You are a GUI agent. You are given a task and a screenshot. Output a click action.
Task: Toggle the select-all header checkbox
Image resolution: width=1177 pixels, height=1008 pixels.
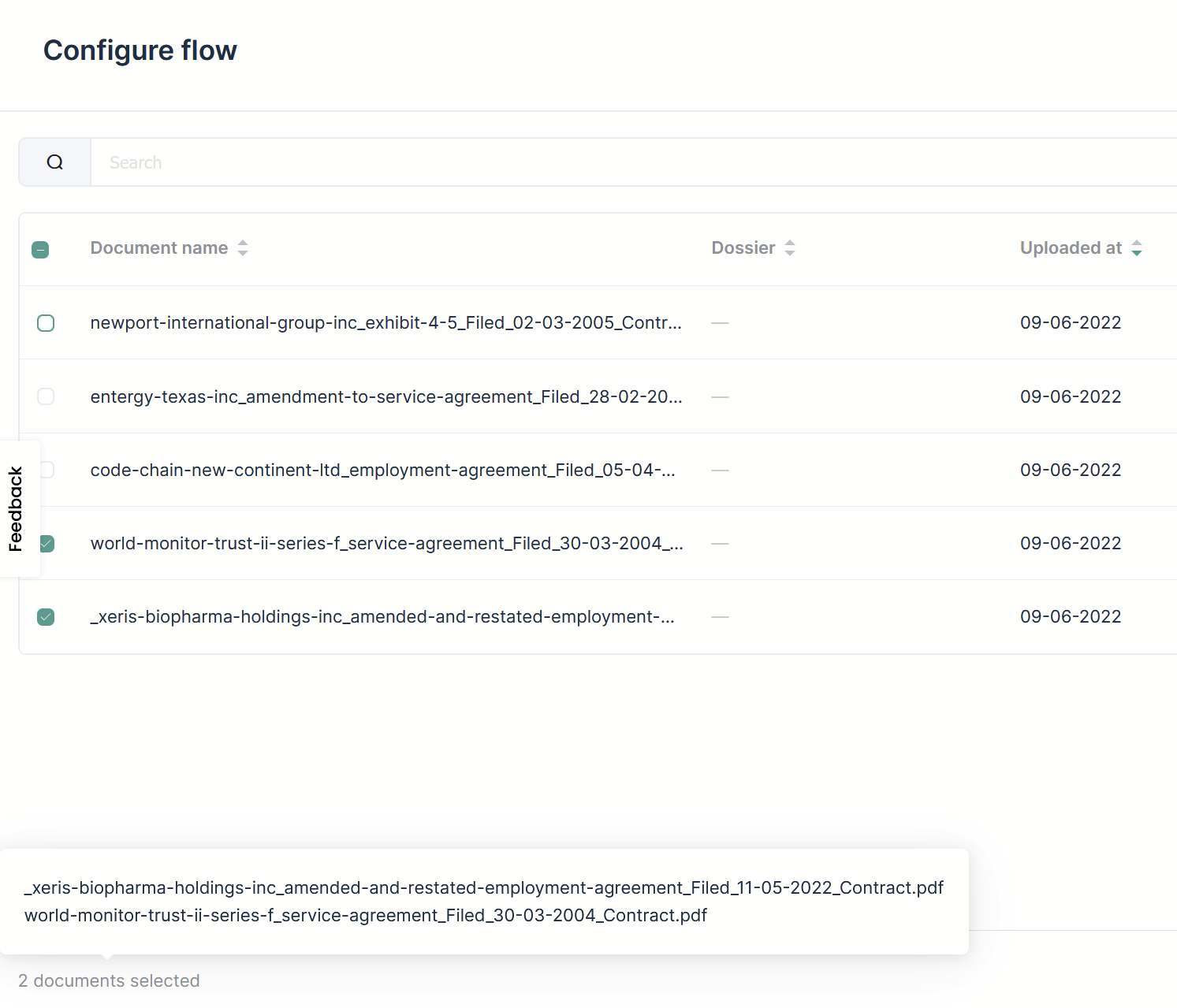(x=40, y=250)
